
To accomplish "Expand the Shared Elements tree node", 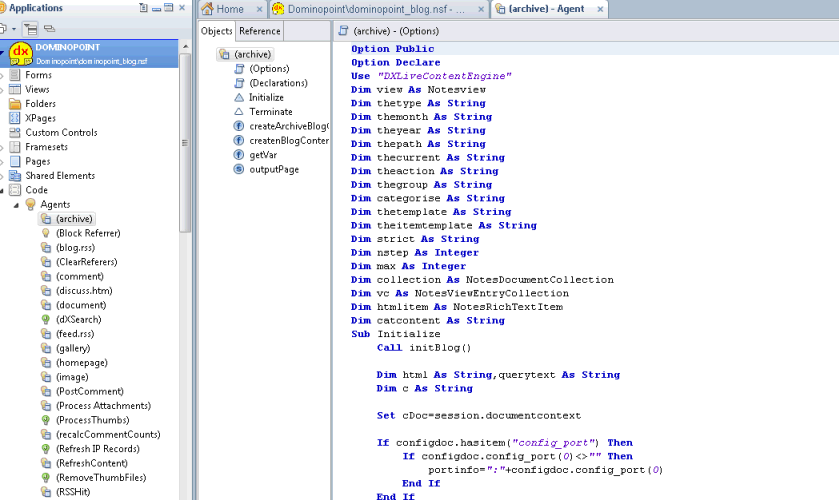I will tap(2, 176).
